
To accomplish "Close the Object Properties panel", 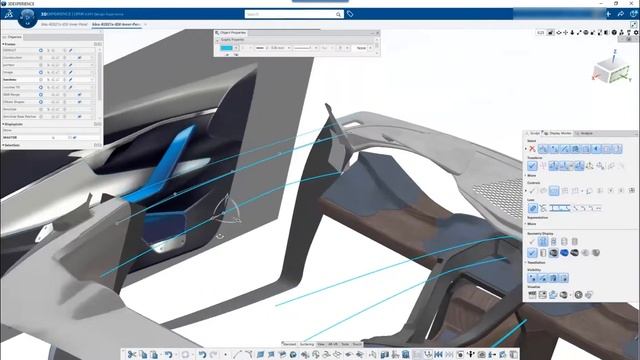I will [x=378, y=33].
